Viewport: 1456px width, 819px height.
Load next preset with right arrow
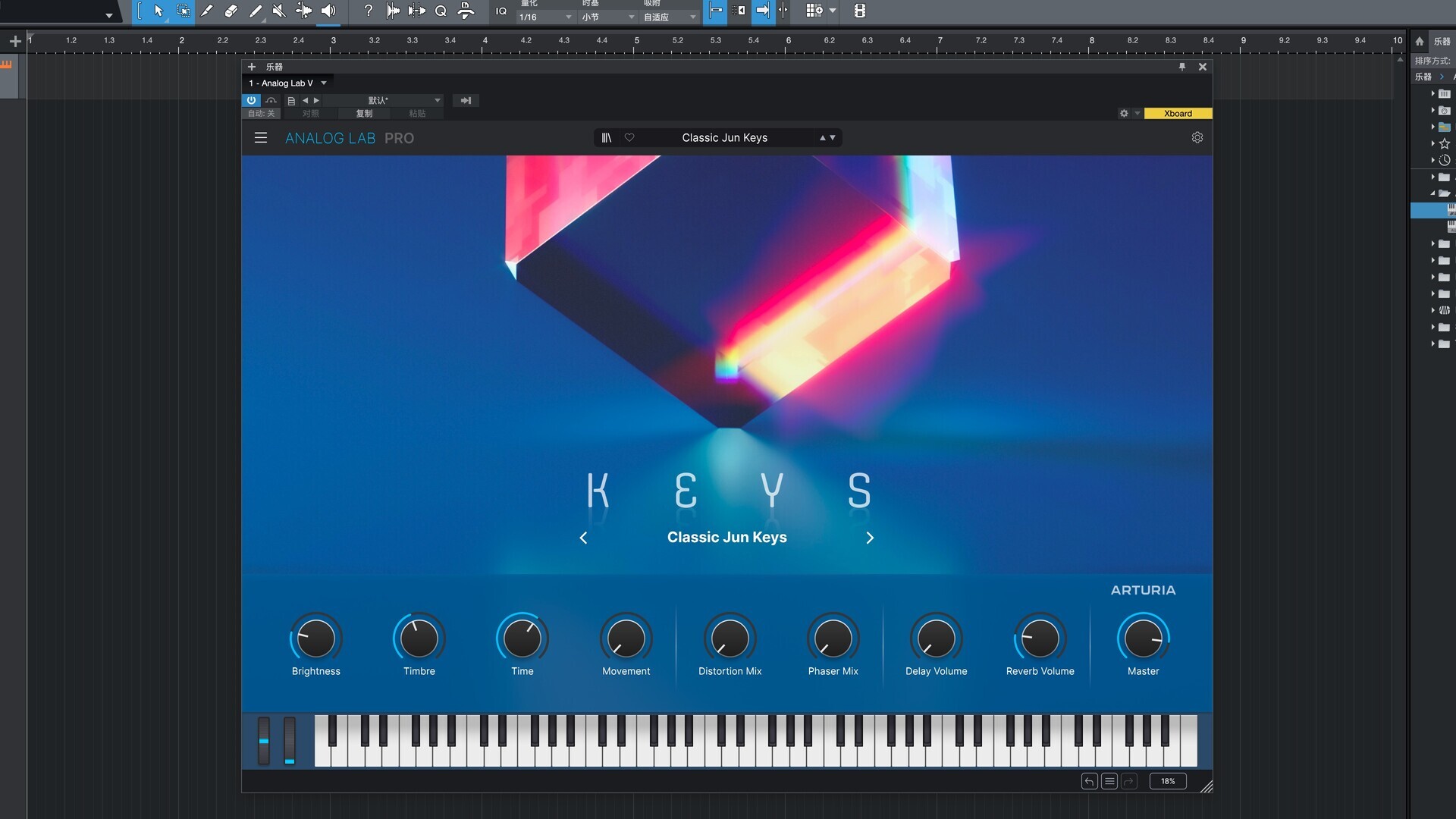[x=316, y=100]
